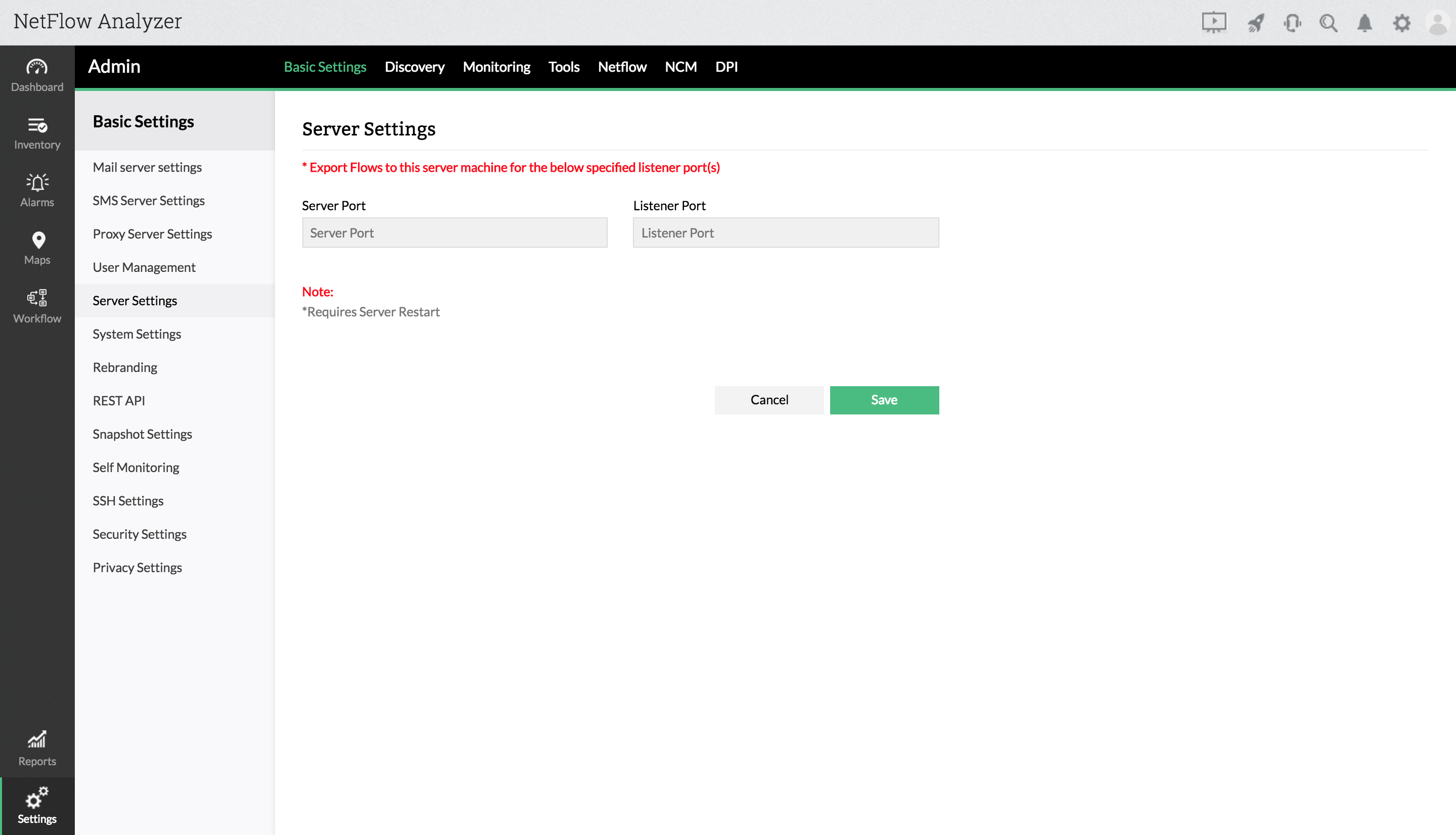This screenshot has height=835, width=1456.
Task: Click the search magnifier icon
Action: (1328, 23)
